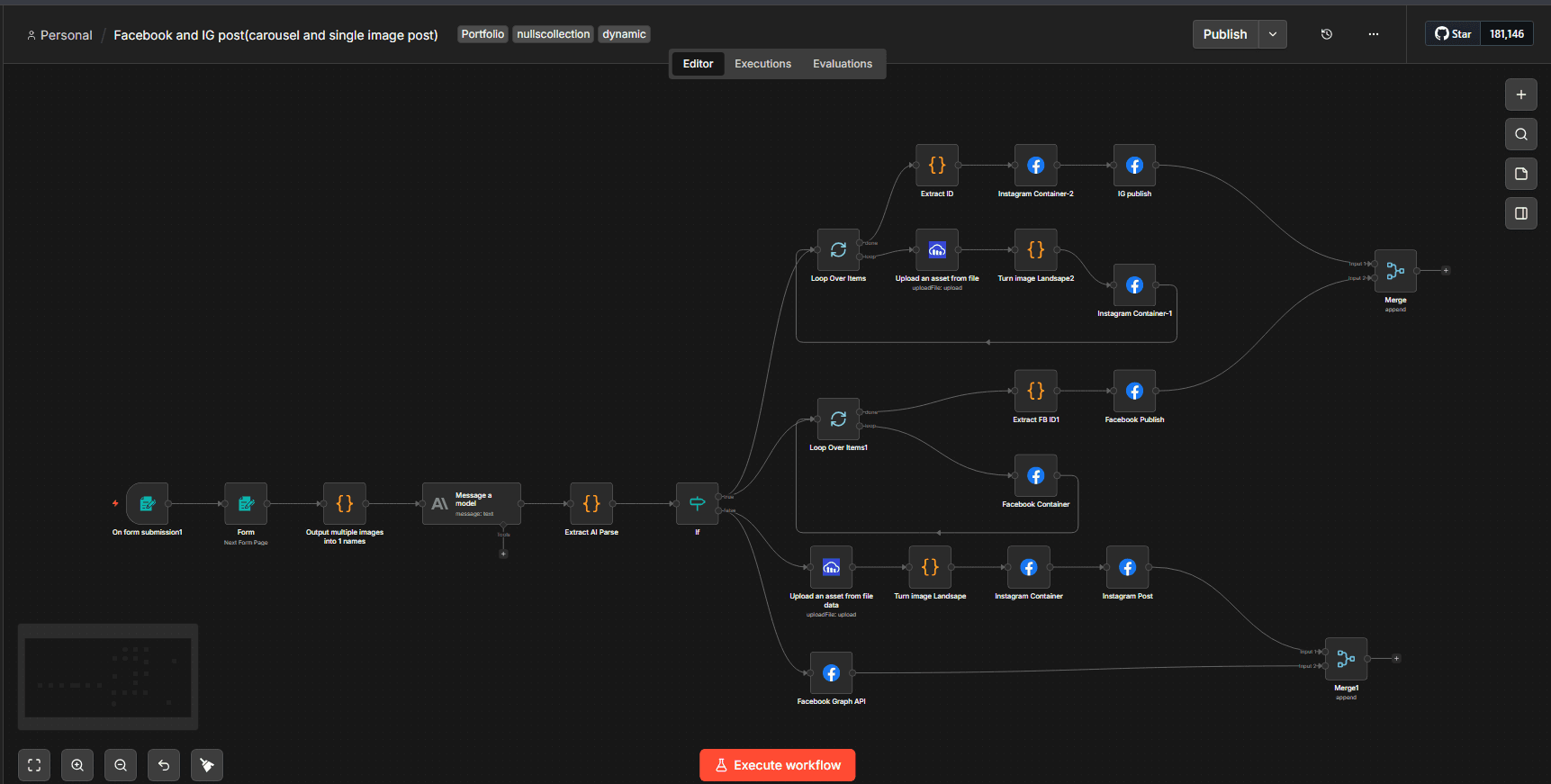The image size is (1551, 784).
Task: Open the 181,146 star count link
Action: [x=1507, y=34]
